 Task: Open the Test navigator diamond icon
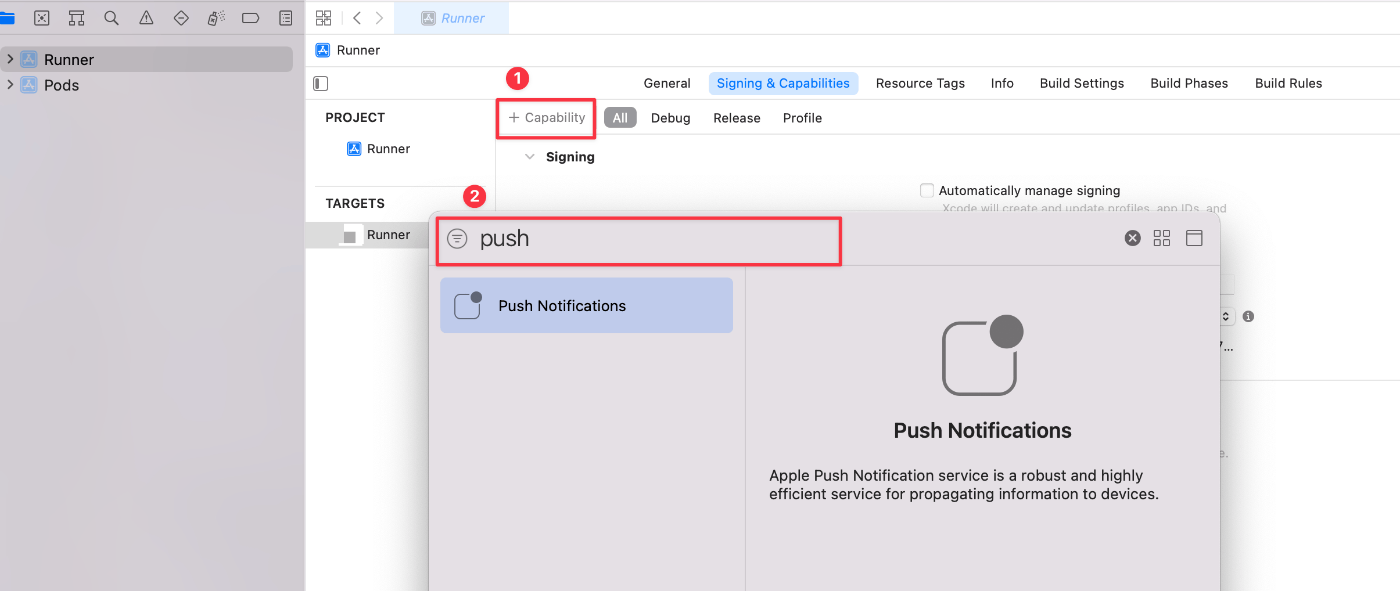click(181, 18)
